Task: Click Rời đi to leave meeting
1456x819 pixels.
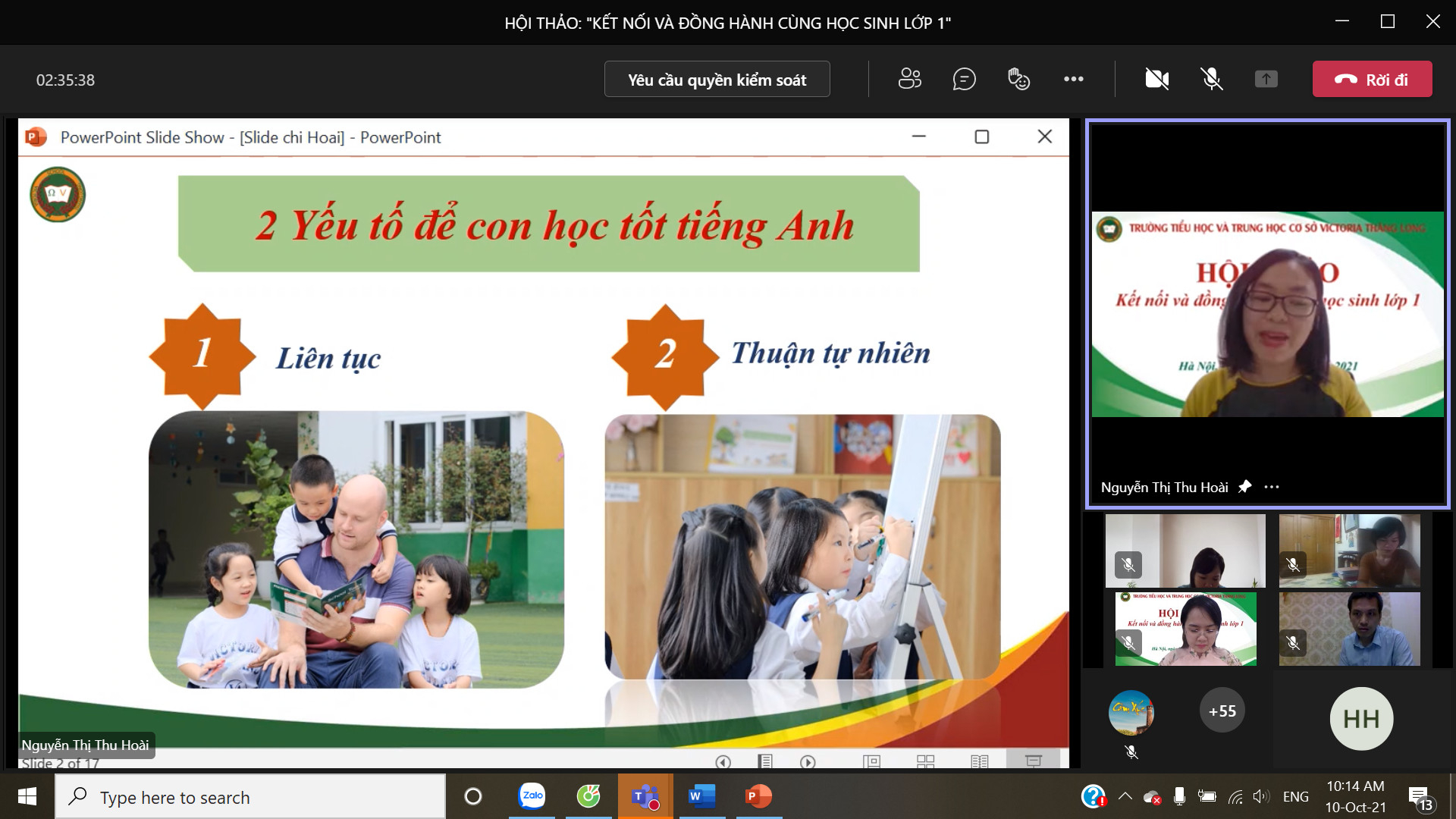Action: 1372,79
